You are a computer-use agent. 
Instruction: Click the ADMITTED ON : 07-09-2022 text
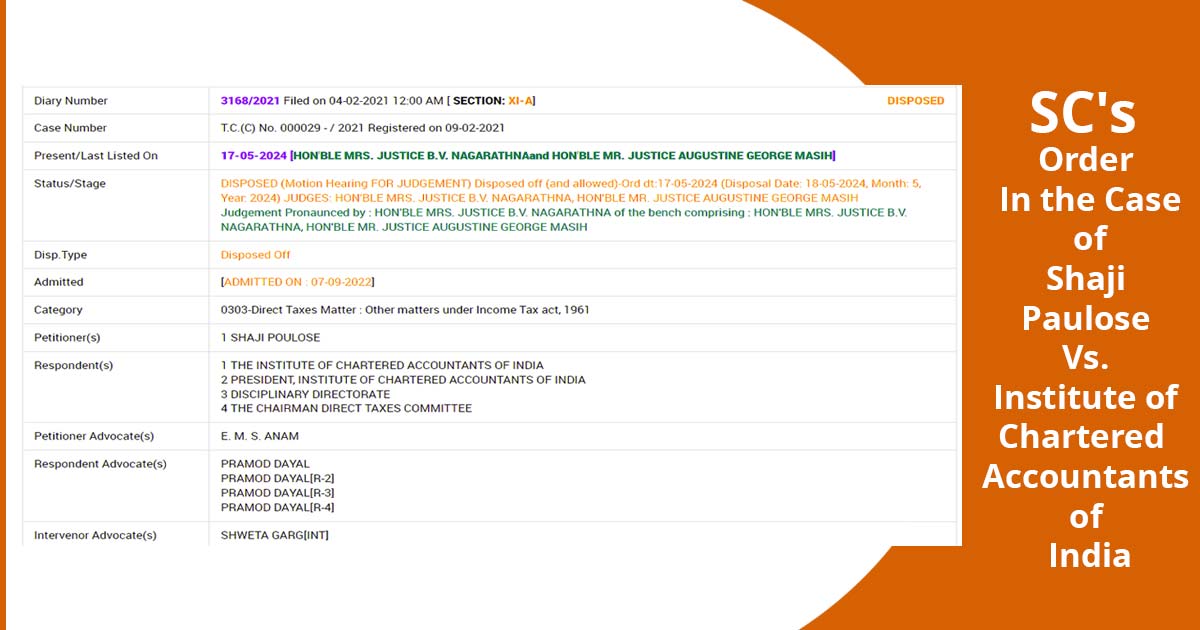click(x=298, y=282)
